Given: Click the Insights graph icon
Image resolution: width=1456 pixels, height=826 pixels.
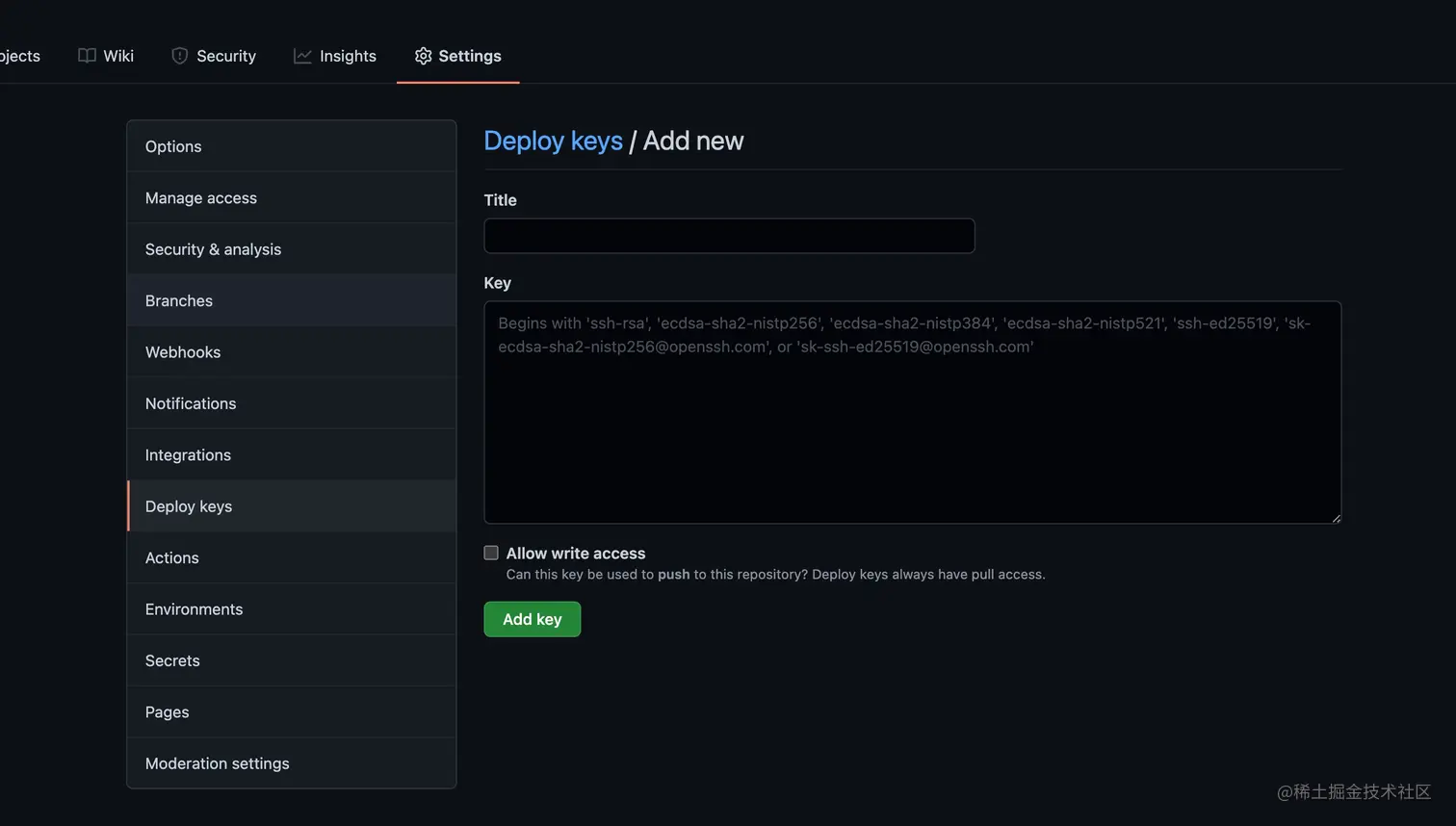Looking at the screenshot, I should pos(302,56).
